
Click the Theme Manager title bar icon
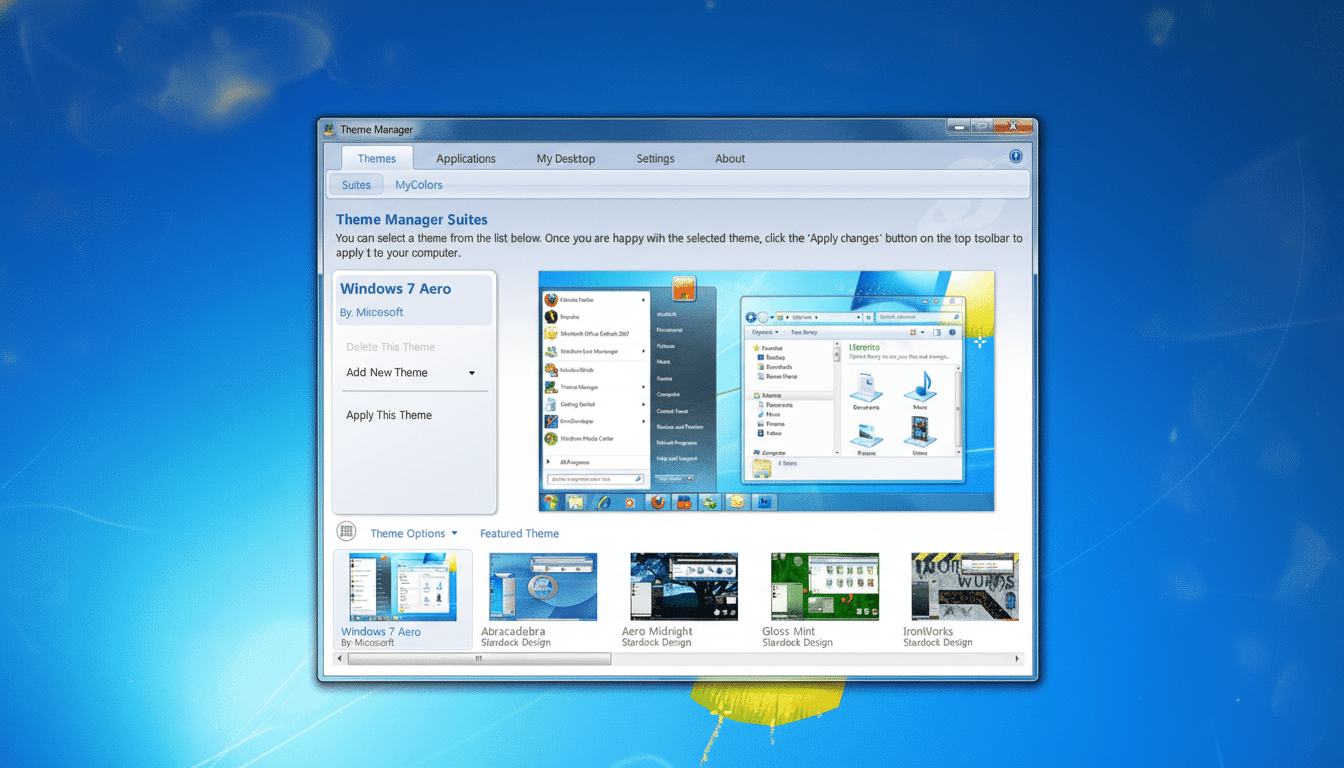[x=327, y=129]
